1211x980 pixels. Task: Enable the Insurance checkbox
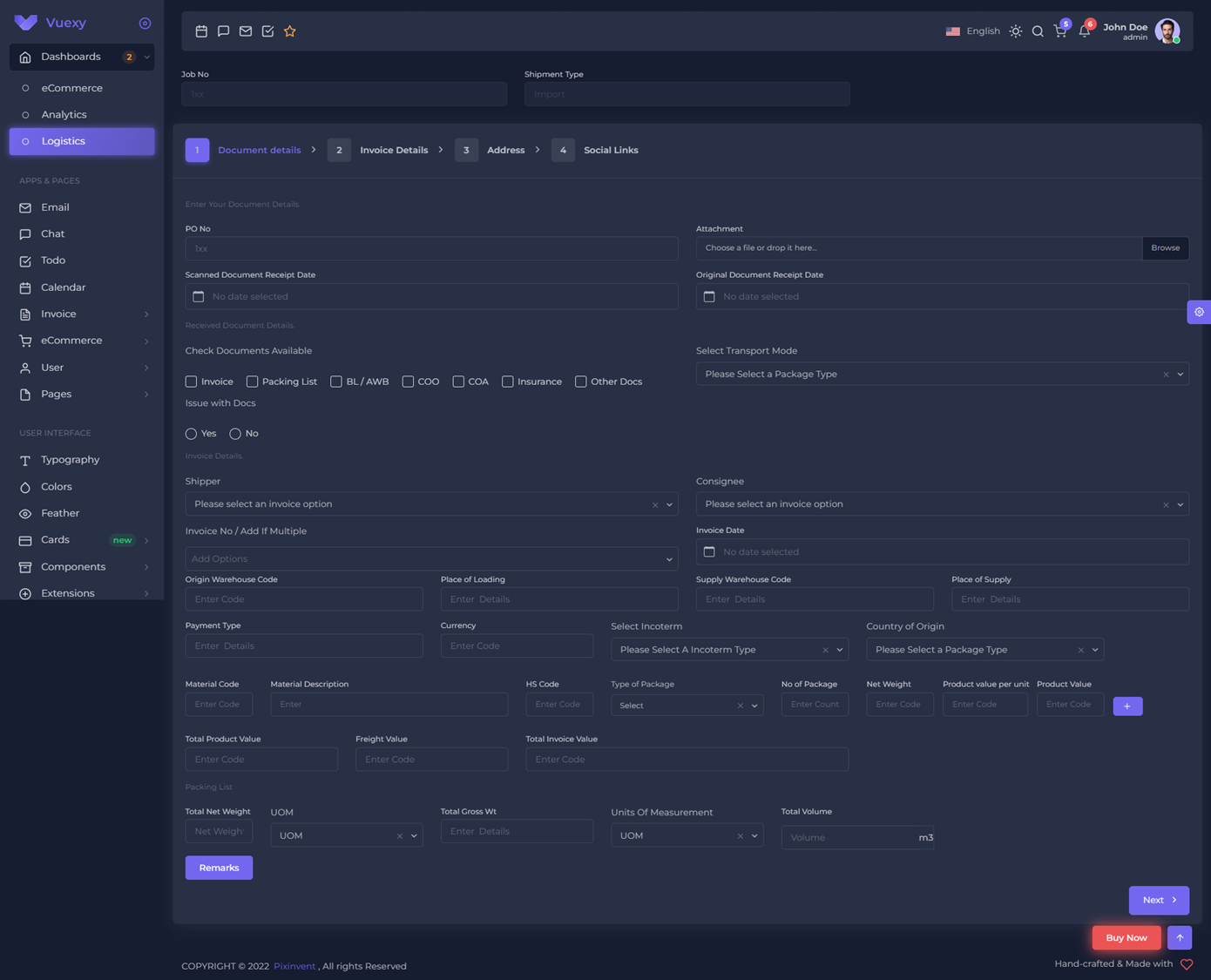pos(508,382)
